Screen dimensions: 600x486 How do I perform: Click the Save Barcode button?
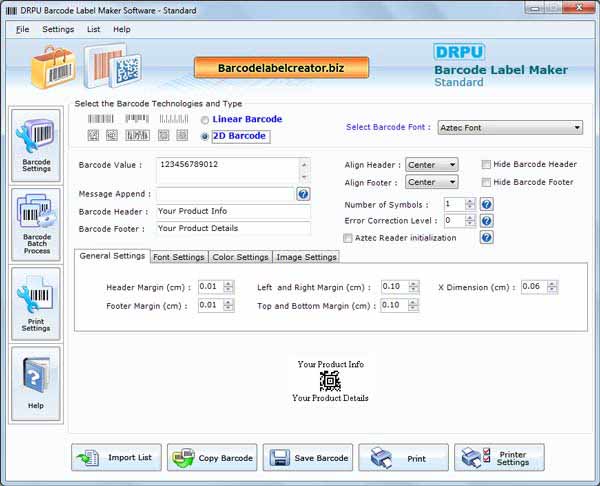coord(308,457)
